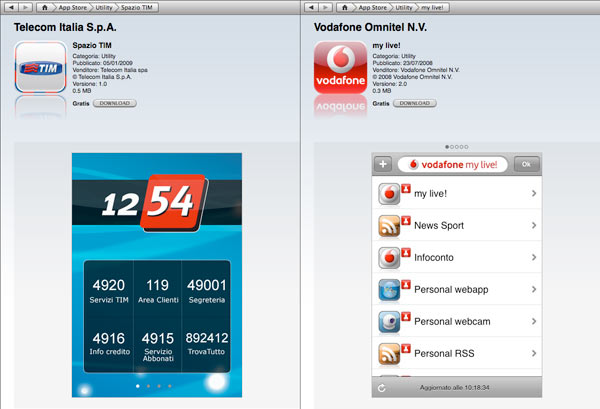Remove the my live! row via red badge
This screenshot has width=600, height=409.
pyautogui.click(x=406, y=188)
